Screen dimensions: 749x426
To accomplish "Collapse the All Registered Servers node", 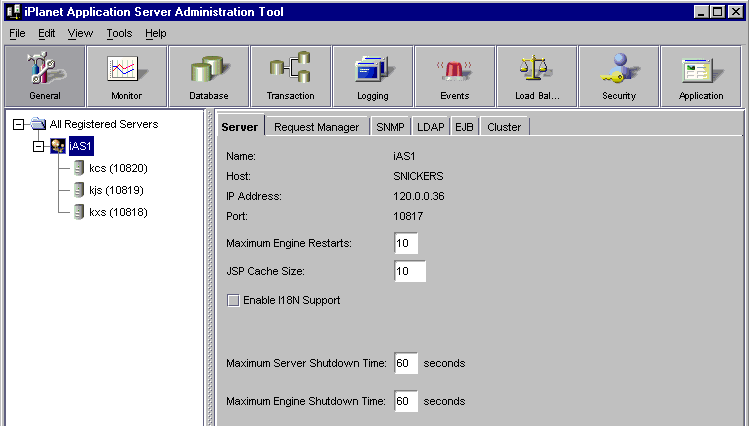I will [18, 124].
